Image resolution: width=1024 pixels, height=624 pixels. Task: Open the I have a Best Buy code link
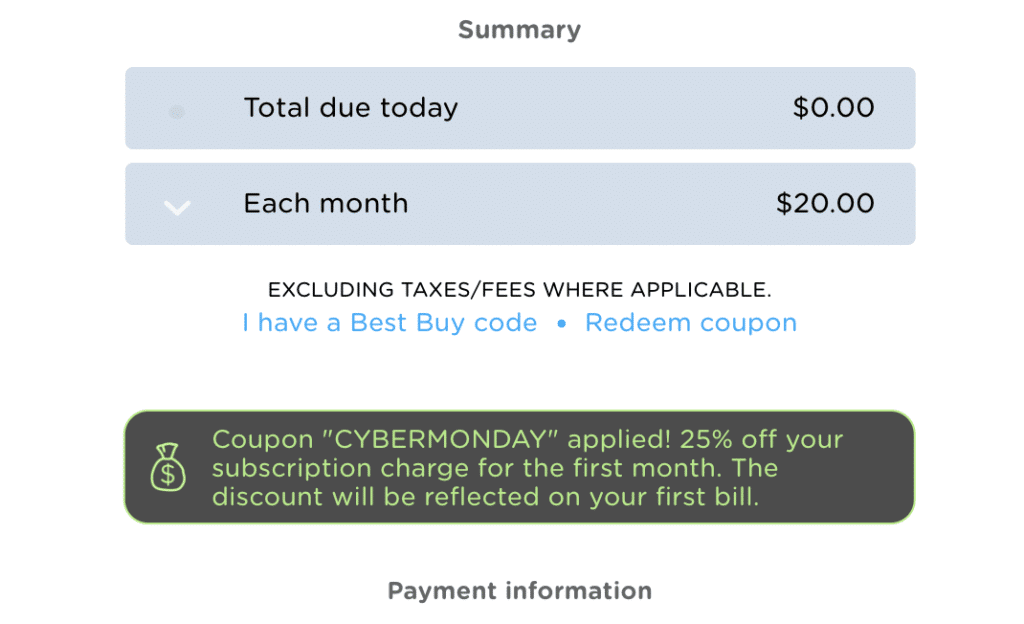(389, 322)
